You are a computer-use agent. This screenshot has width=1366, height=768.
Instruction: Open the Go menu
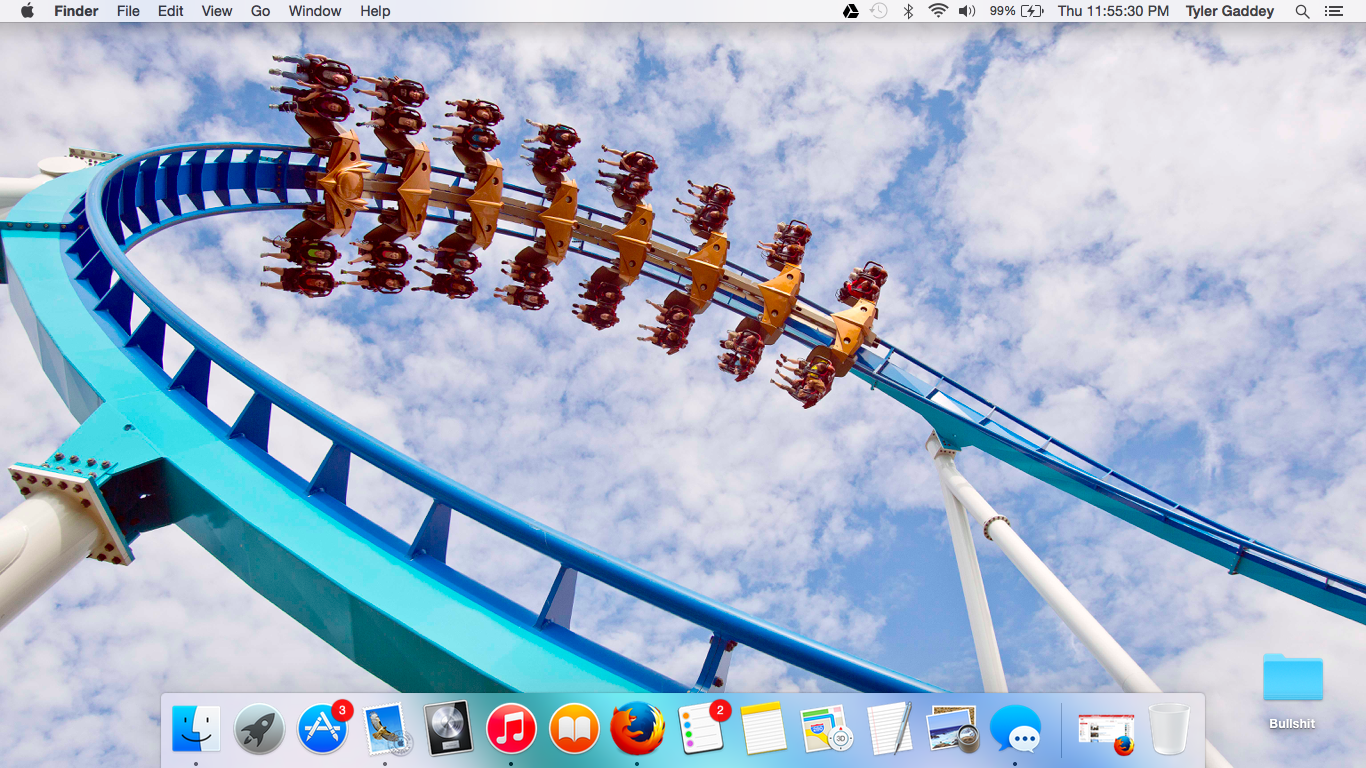point(260,11)
